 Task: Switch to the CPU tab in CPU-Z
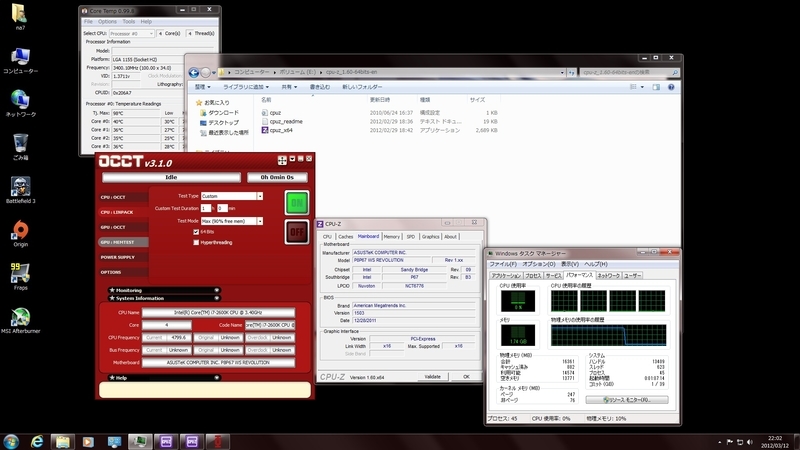pyautogui.click(x=327, y=237)
